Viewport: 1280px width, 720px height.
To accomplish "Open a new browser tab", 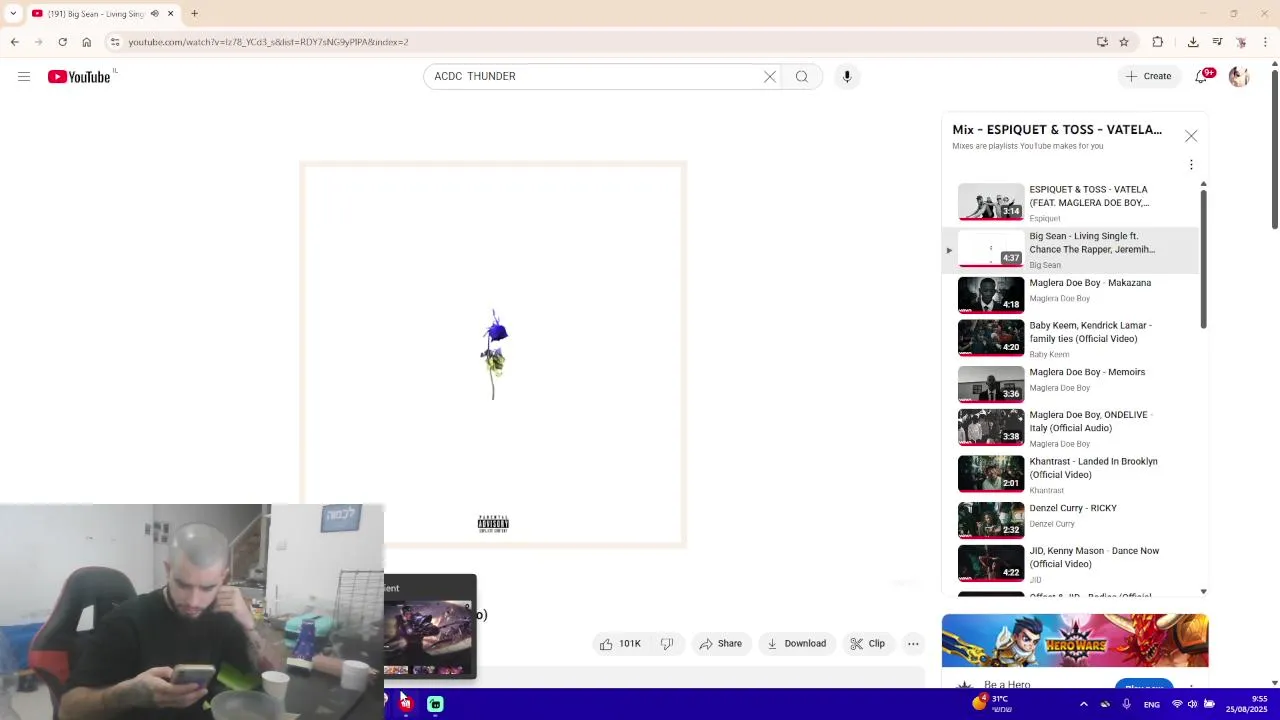I will point(195,14).
